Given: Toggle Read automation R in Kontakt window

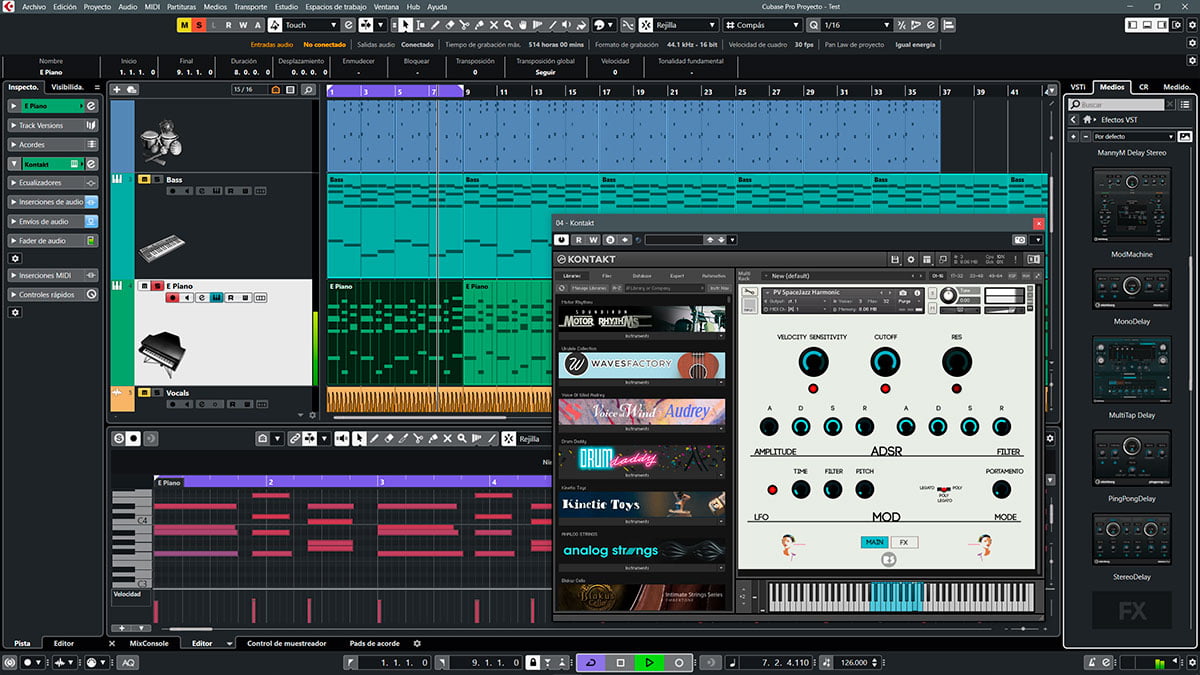Looking at the screenshot, I should pyautogui.click(x=579, y=239).
